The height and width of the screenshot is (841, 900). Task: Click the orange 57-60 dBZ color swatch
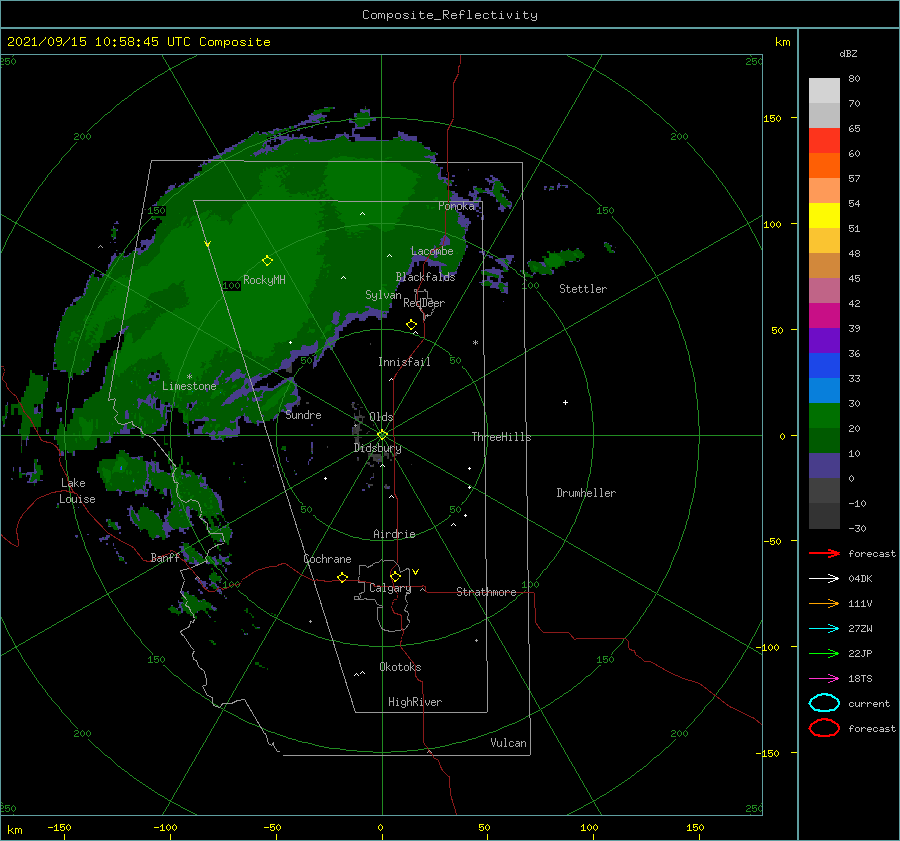[x=824, y=165]
